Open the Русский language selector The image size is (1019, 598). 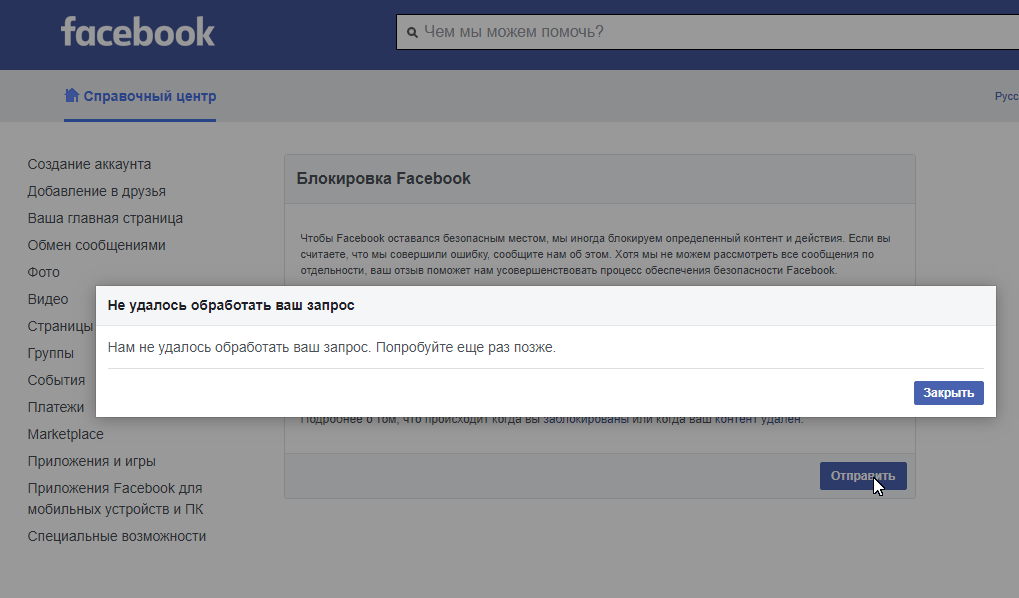(x=1006, y=96)
